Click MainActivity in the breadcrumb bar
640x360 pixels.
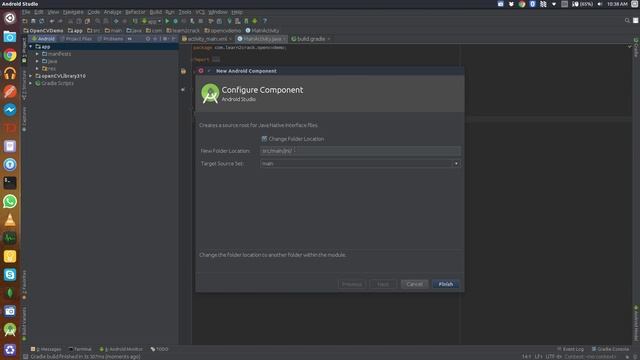click(x=262, y=31)
